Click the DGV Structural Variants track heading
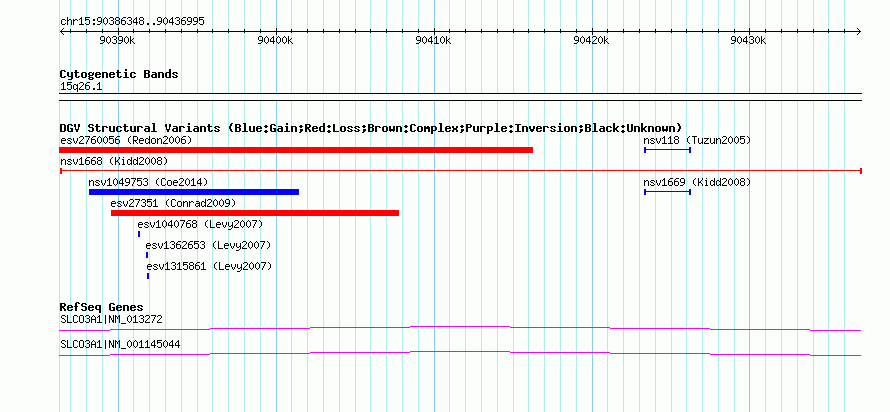Viewport: 890px width, 412px height. [x=371, y=128]
